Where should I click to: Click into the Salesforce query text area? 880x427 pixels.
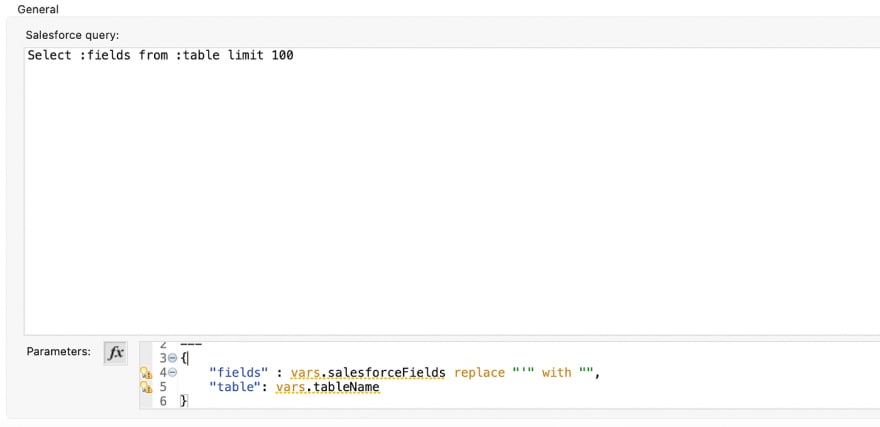(452, 191)
